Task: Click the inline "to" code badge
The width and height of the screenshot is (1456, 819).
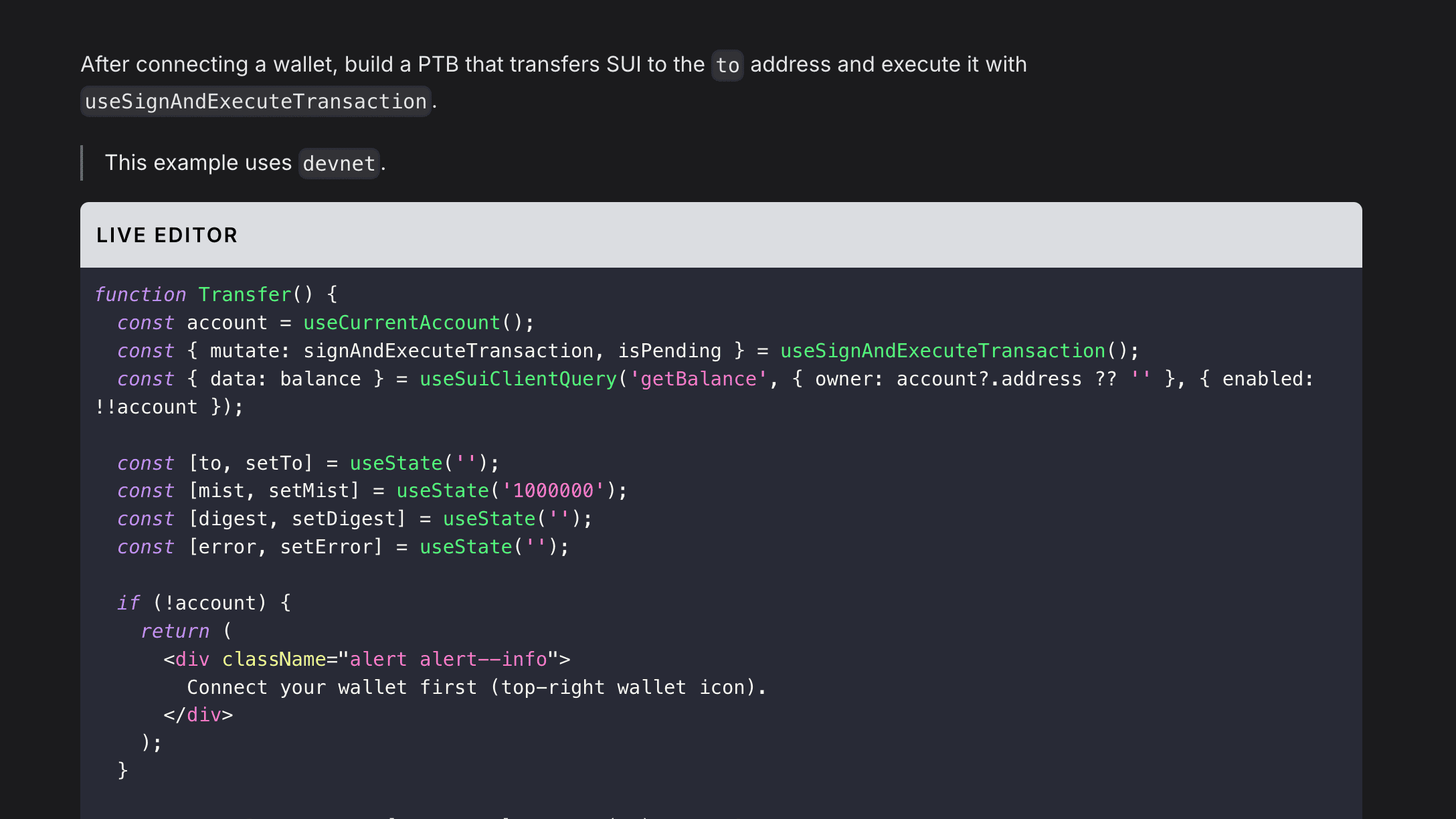Action: coord(727,65)
